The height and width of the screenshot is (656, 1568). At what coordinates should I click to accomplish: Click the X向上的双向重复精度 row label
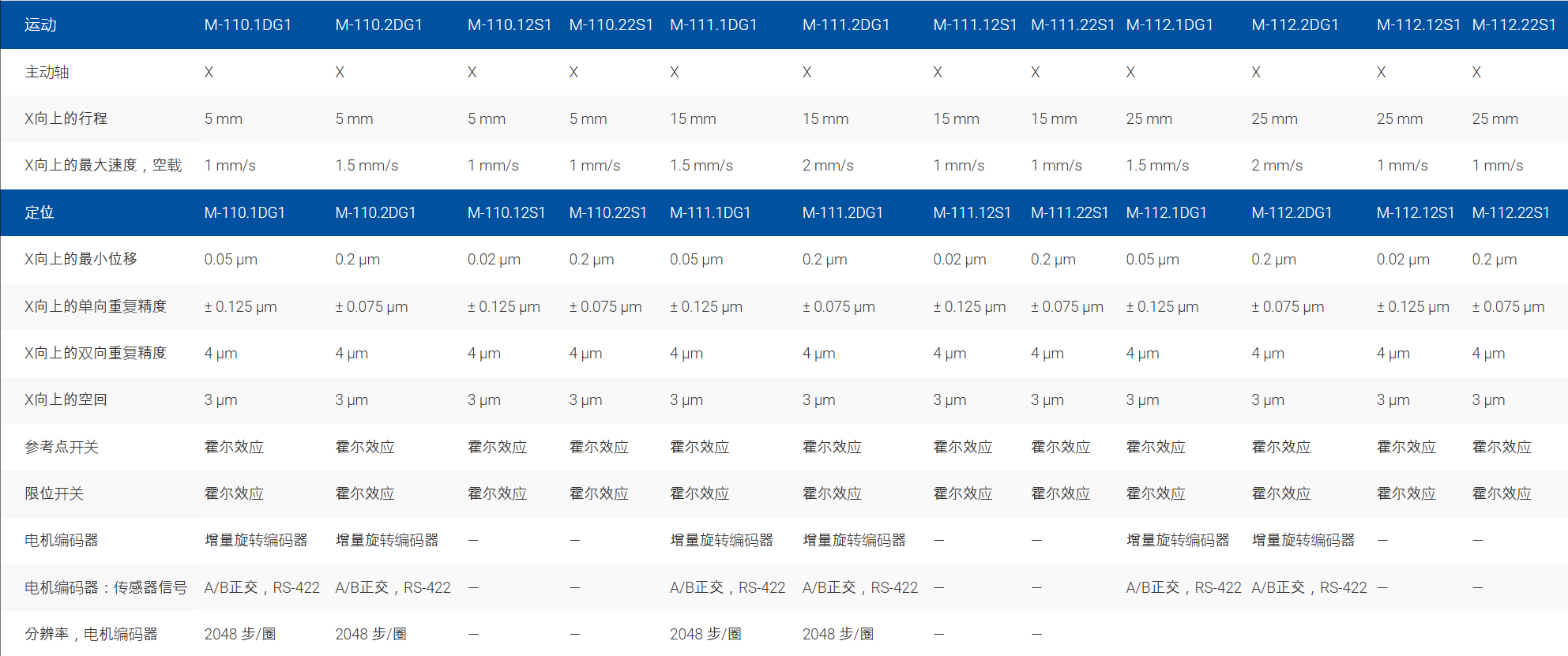click(96, 353)
